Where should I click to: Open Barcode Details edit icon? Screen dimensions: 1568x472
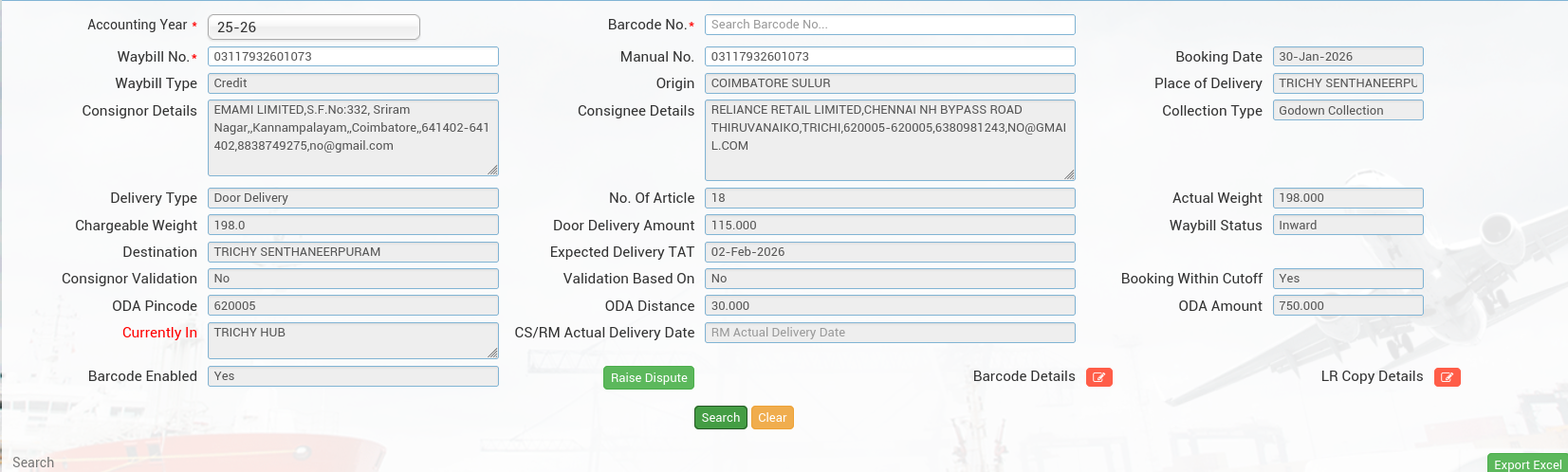pyautogui.click(x=1098, y=377)
